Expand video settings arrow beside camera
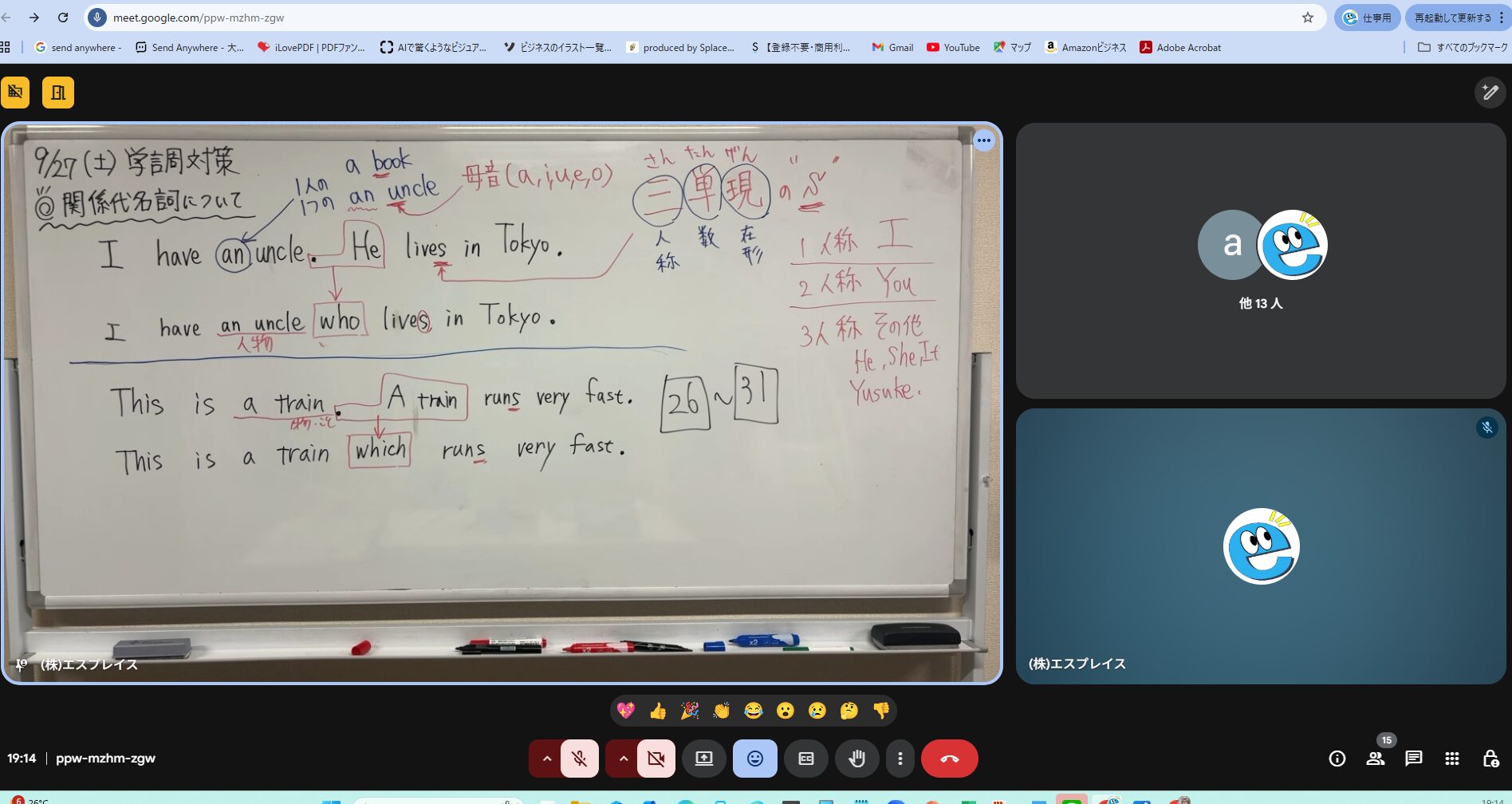 coord(623,759)
